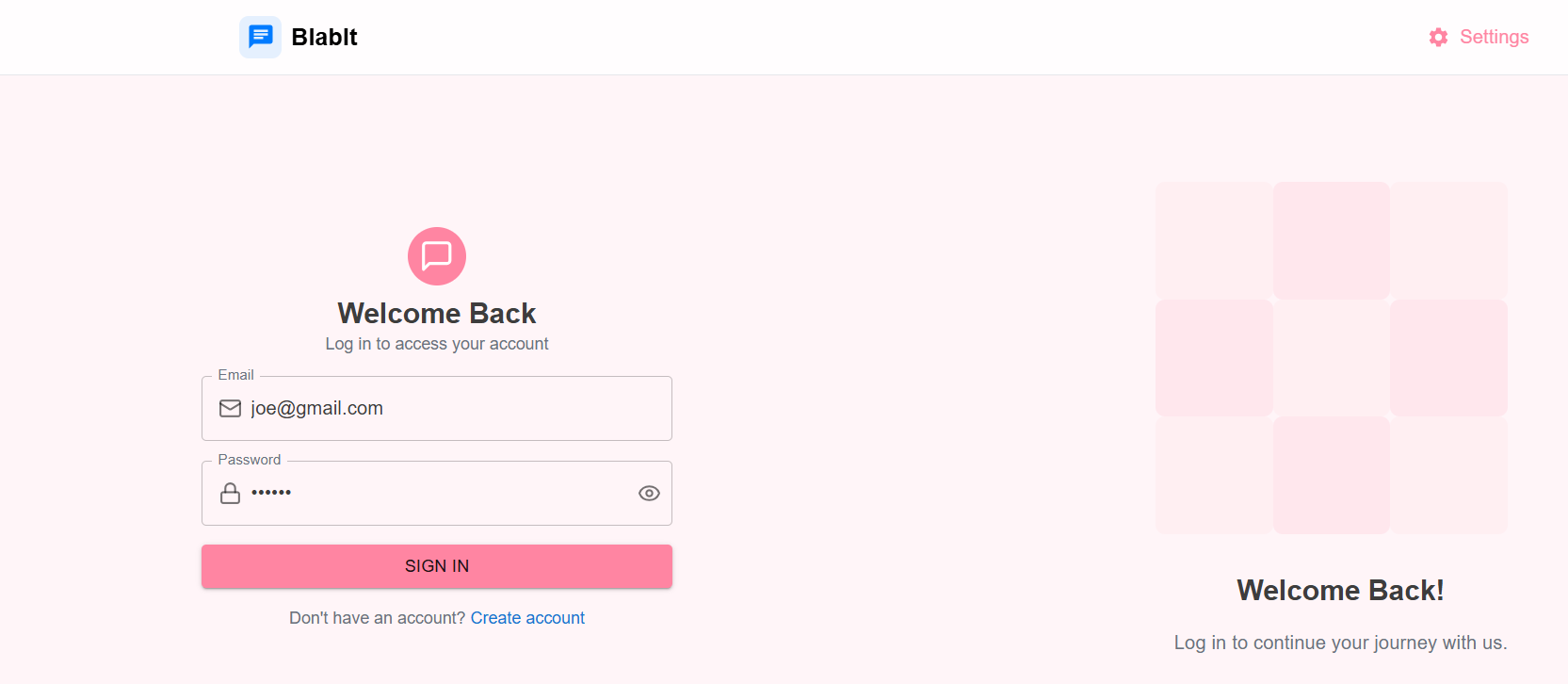Click the top-center pink grid tile

pyautogui.click(x=1332, y=240)
